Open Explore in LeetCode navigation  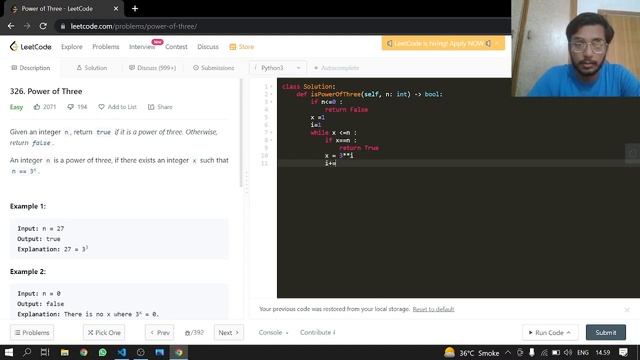(x=72, y=47)
